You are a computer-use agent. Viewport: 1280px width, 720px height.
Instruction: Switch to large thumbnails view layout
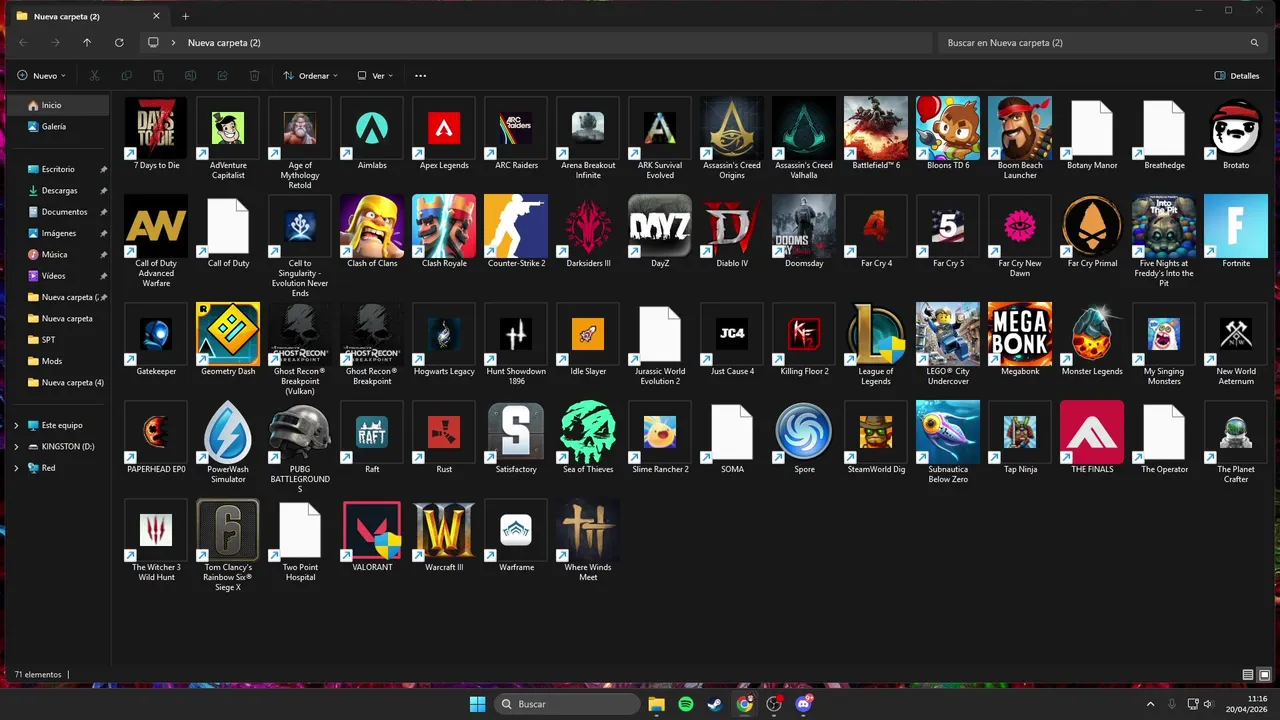click(1264, 675)
